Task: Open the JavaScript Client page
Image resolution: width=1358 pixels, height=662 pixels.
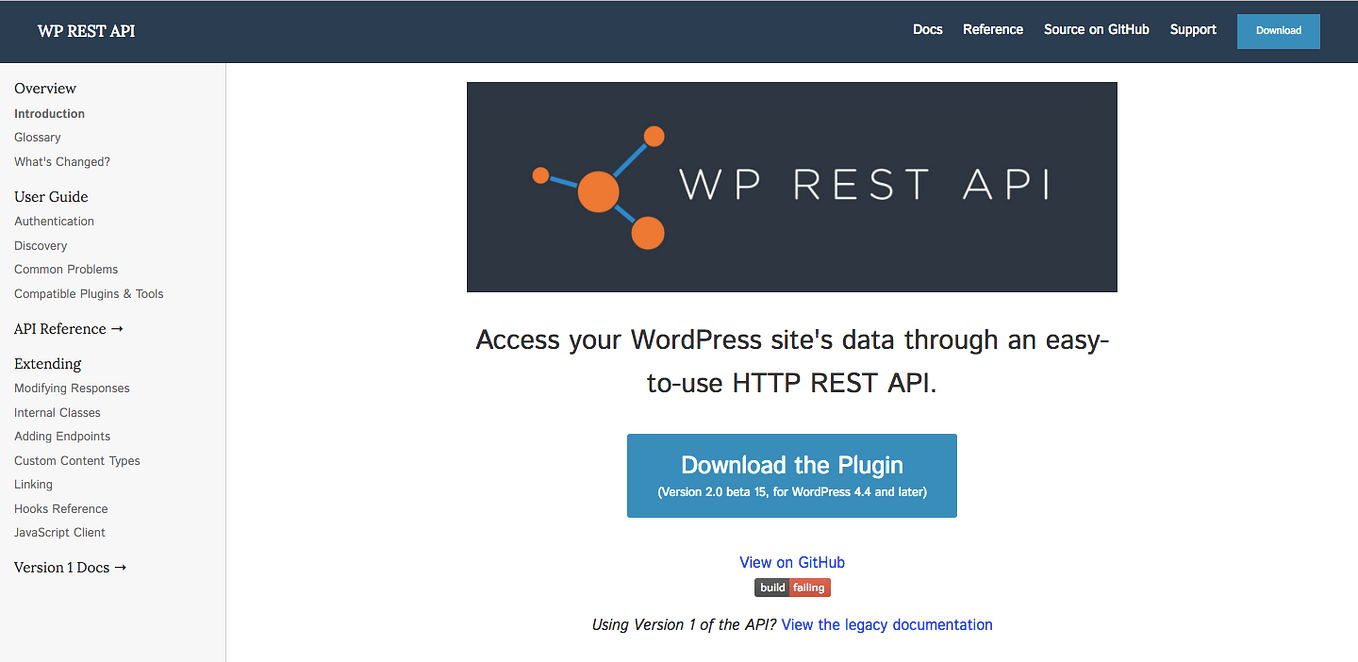Action: 59,532
